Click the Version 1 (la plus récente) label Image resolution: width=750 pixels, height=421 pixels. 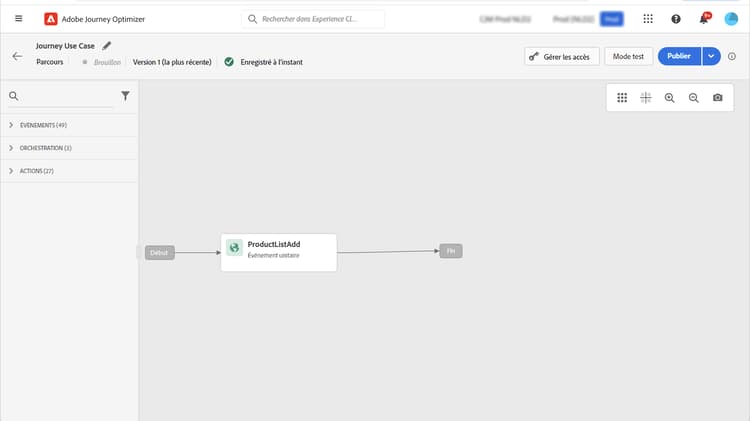click(x=172, y=62)
